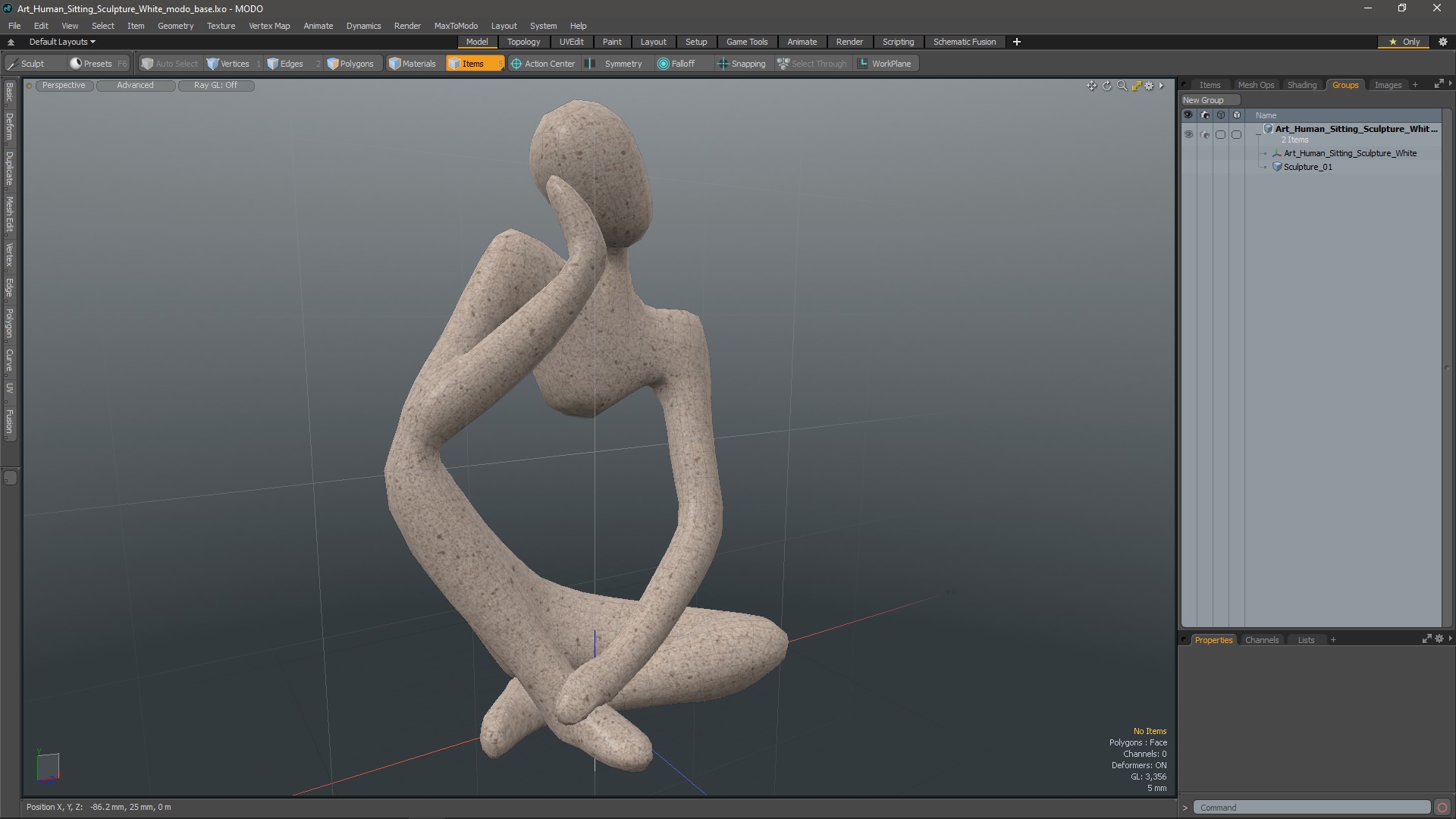Open the Mesh Edit side toolbox tab
Viewport: 1456px width, 819px height.
pos(9,215)
